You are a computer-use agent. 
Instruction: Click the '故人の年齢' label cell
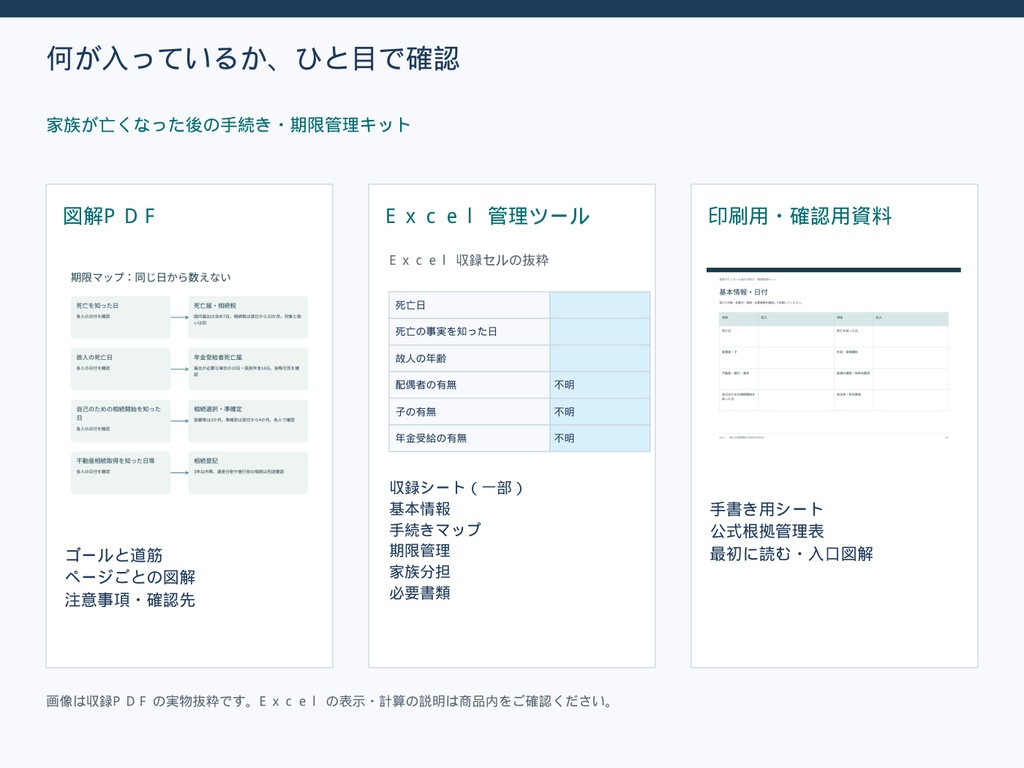469,359
